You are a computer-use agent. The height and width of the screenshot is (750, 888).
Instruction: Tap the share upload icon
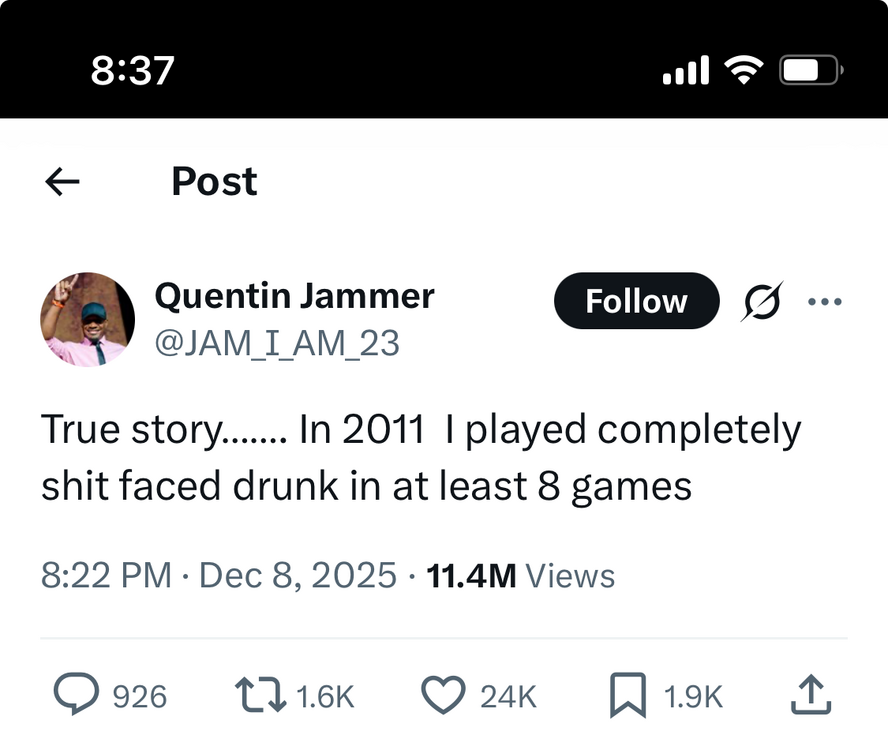810,694
